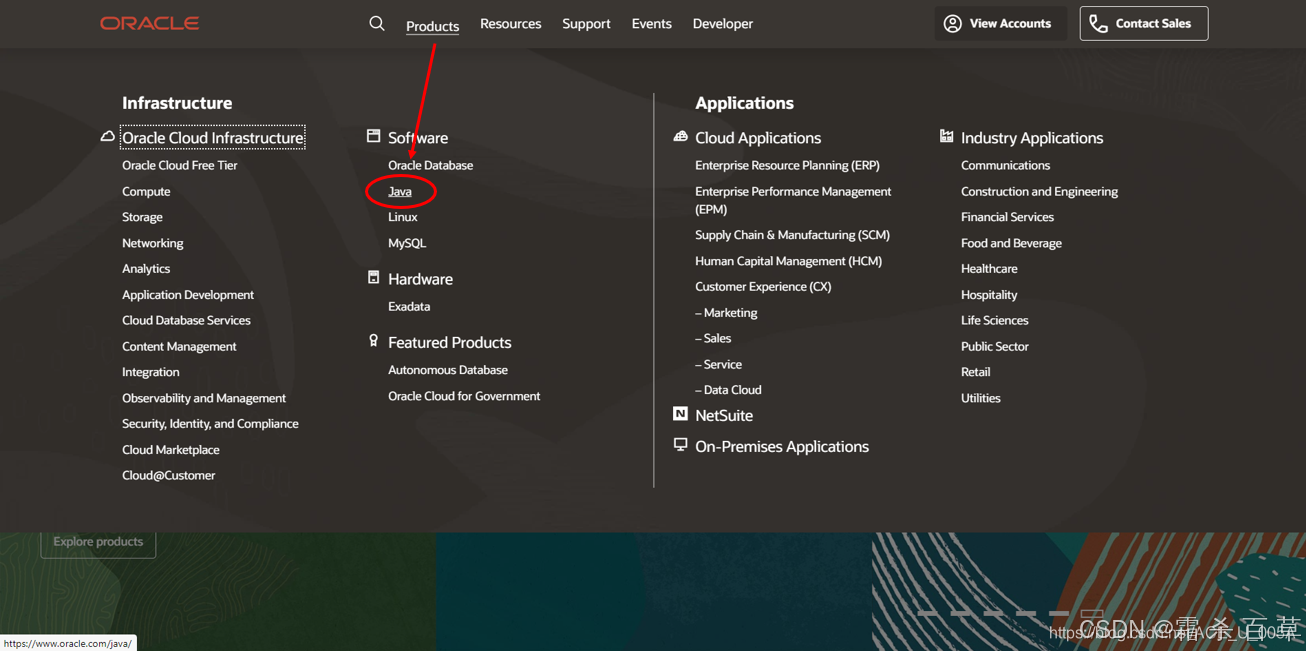Click the phone icon in Contact Sales
This screenshot has height=652, width=1306.
pos(1098,24)
